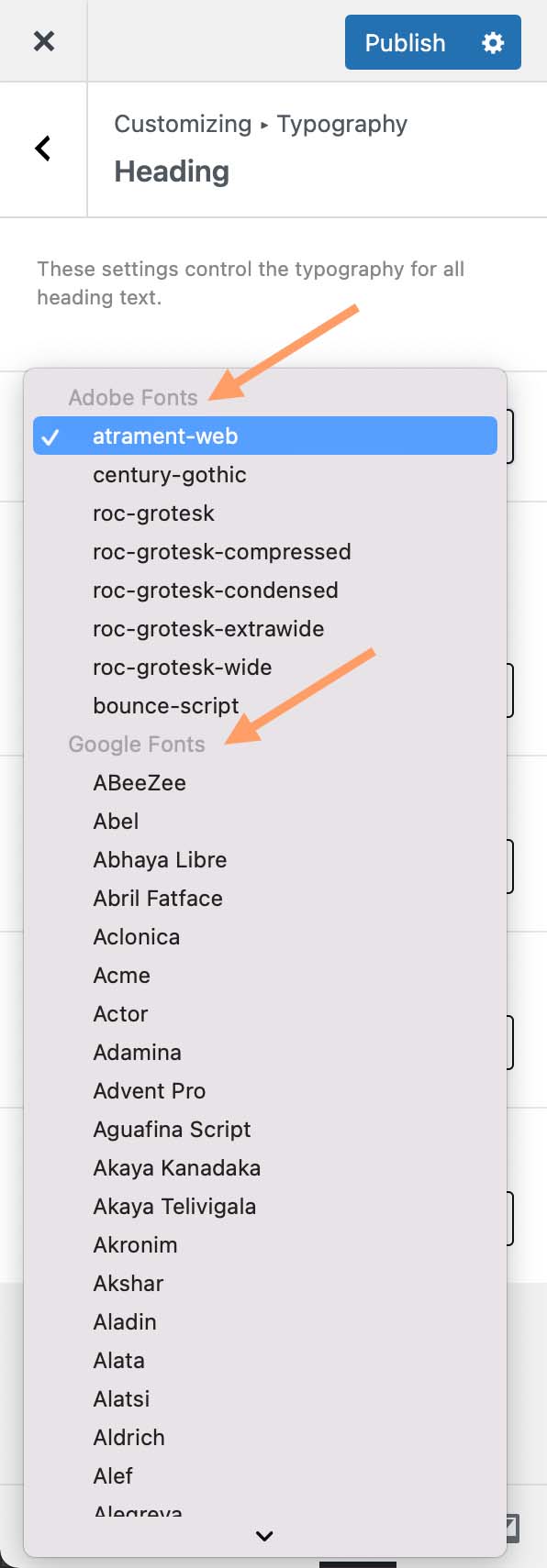
Task: Pick the Aldrich font option
Action: point(128,1437)
